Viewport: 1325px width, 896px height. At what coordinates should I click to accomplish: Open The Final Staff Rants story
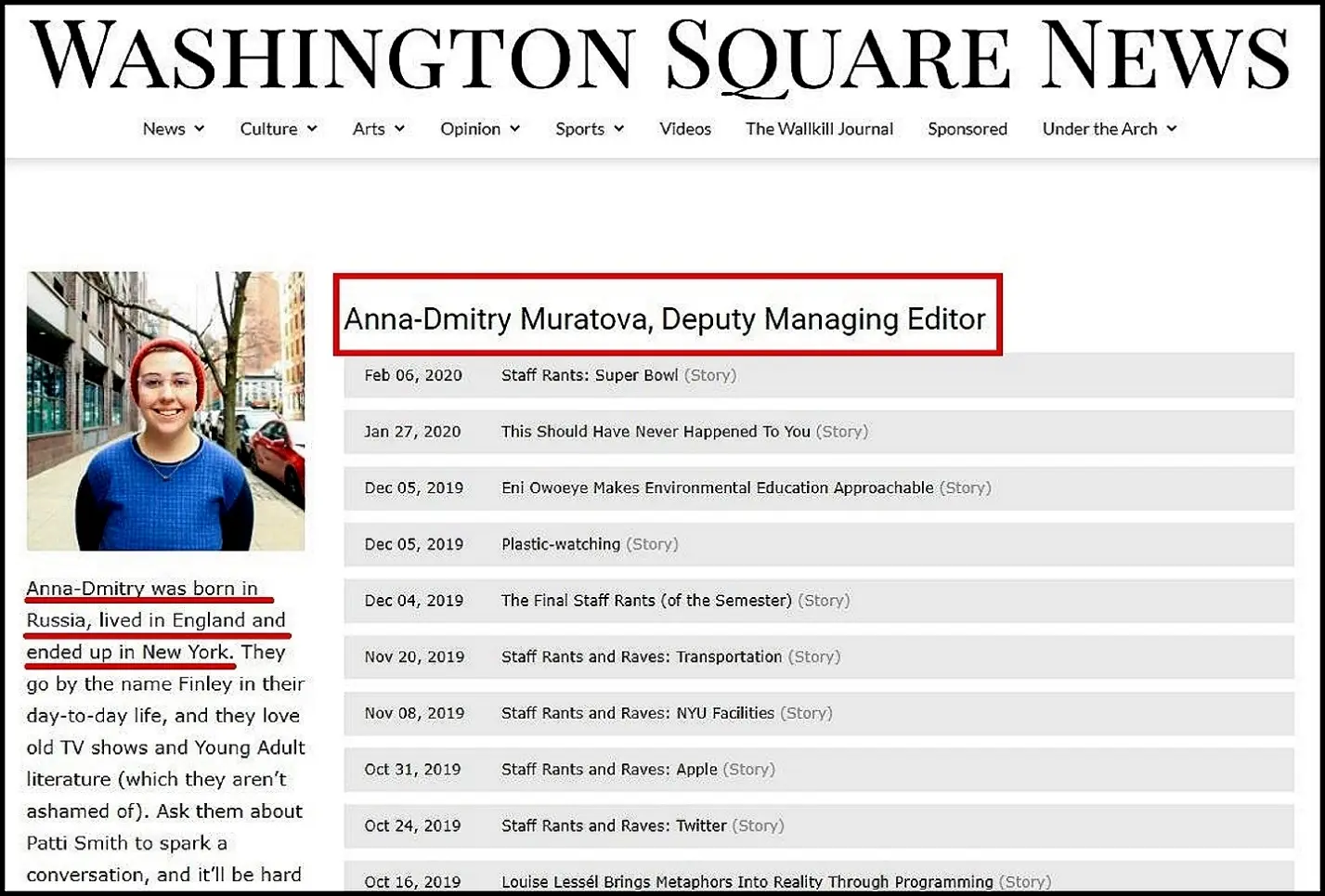(646, 601)
